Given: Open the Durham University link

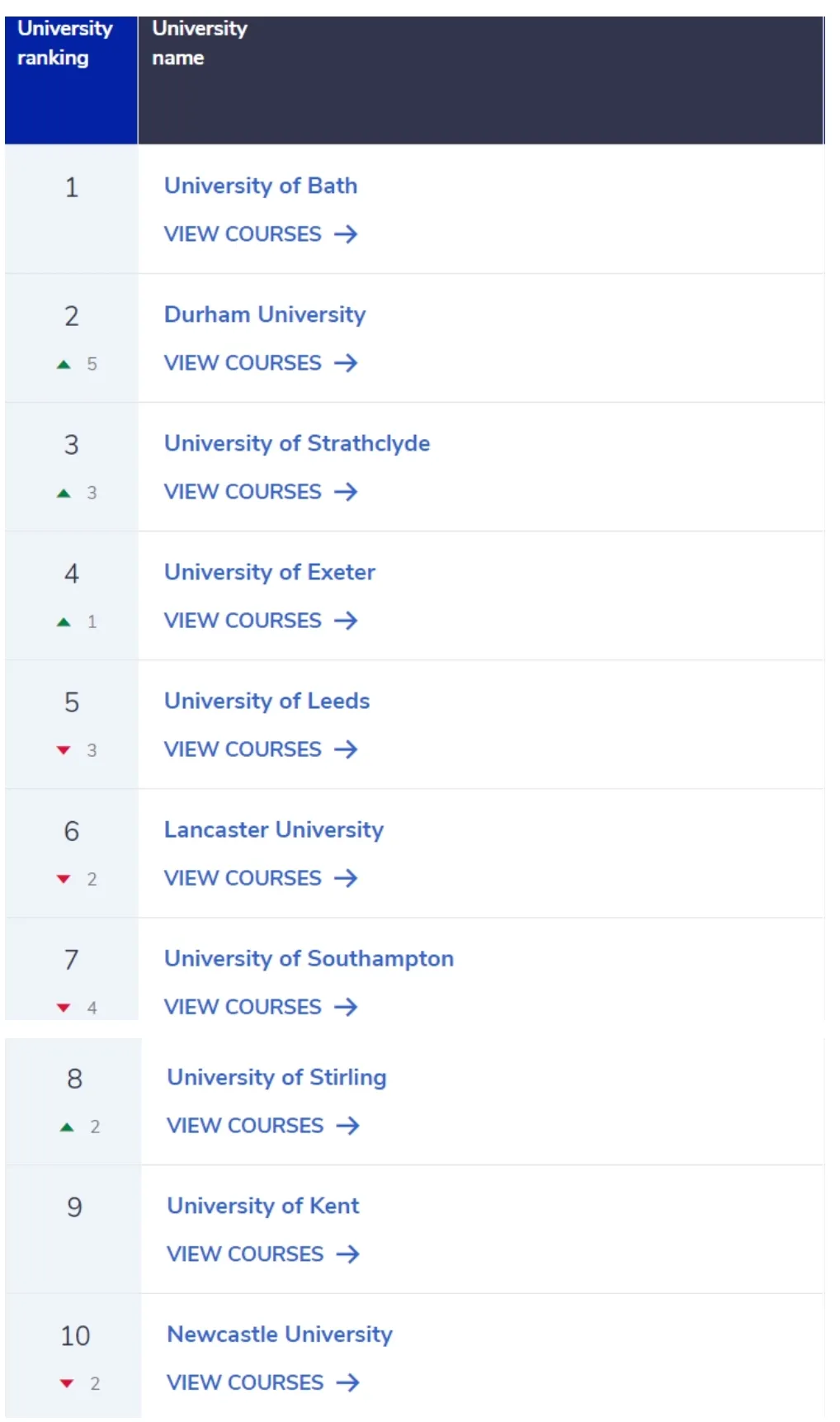Looking at the screenshot, I should tap(265, 314).
